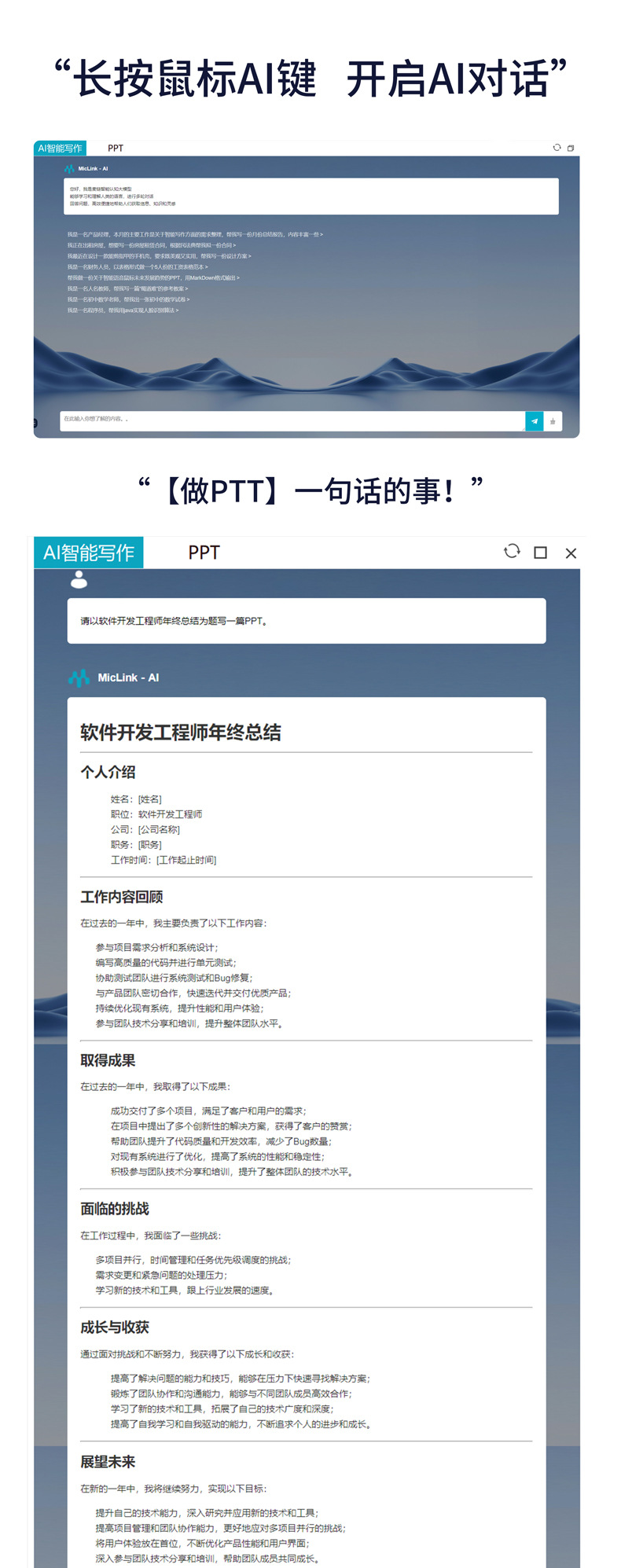
Task: Click the 职位: 软件开发工程师 line
Action: click(x=156, y=814)
